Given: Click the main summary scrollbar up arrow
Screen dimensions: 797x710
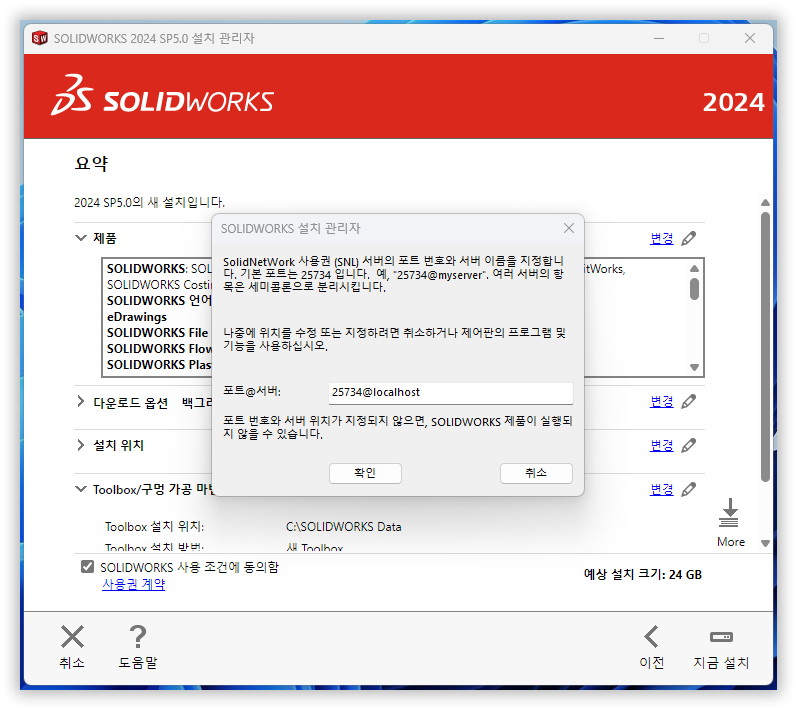Looking at the screenshot, I should 765,202.
